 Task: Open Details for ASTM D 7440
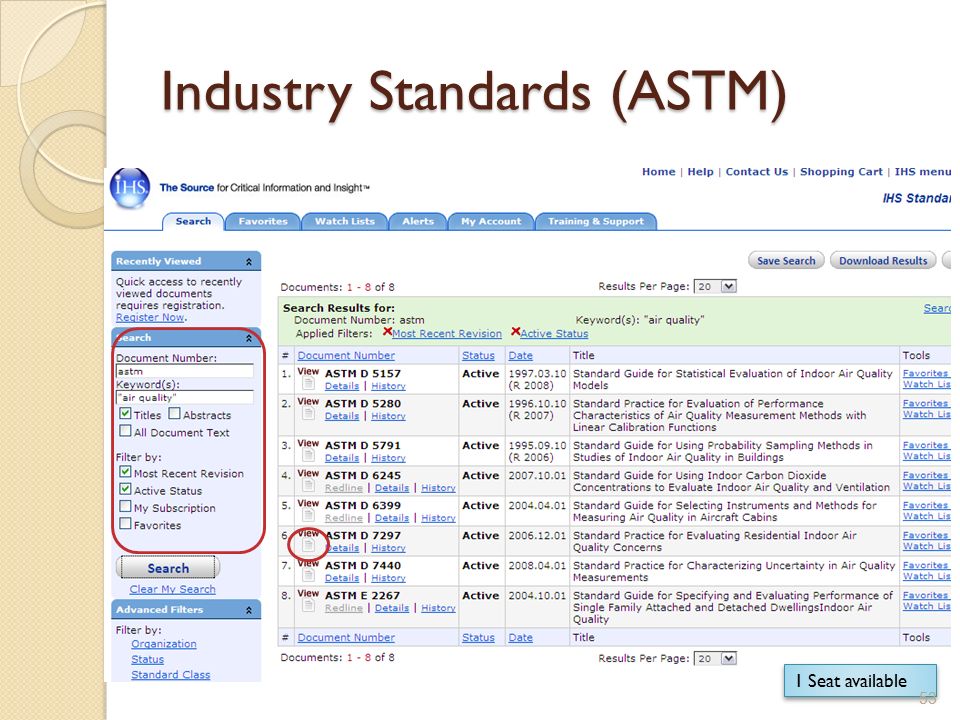(x=342, y=579)
